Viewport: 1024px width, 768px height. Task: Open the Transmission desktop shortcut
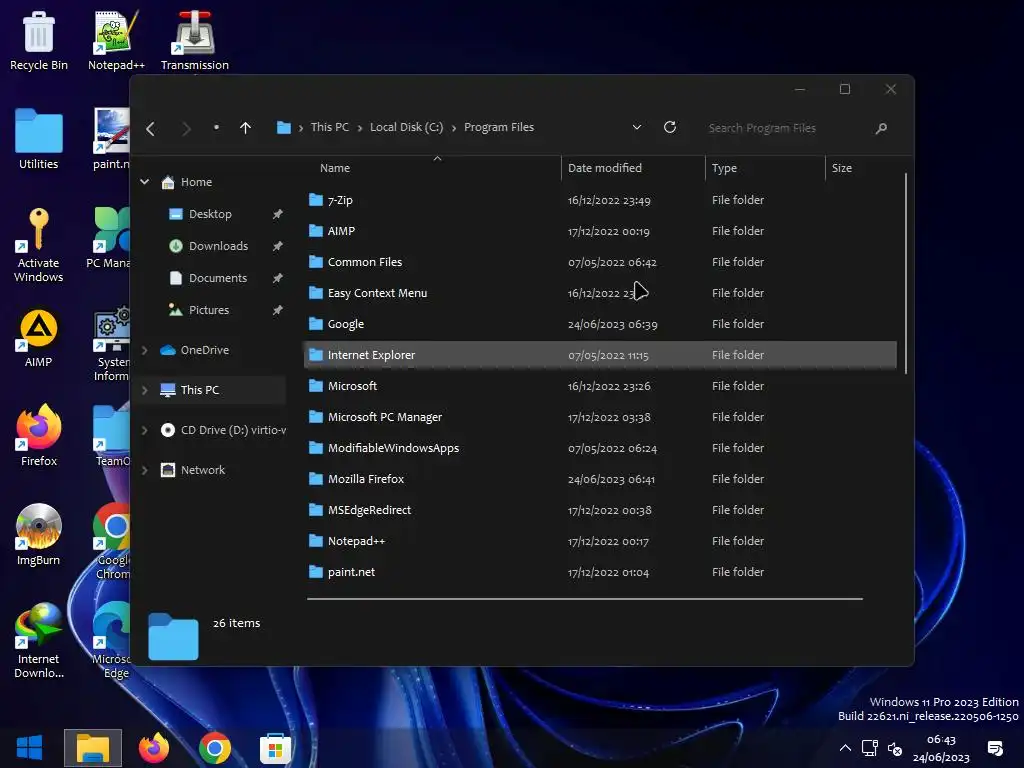[195, 40]
